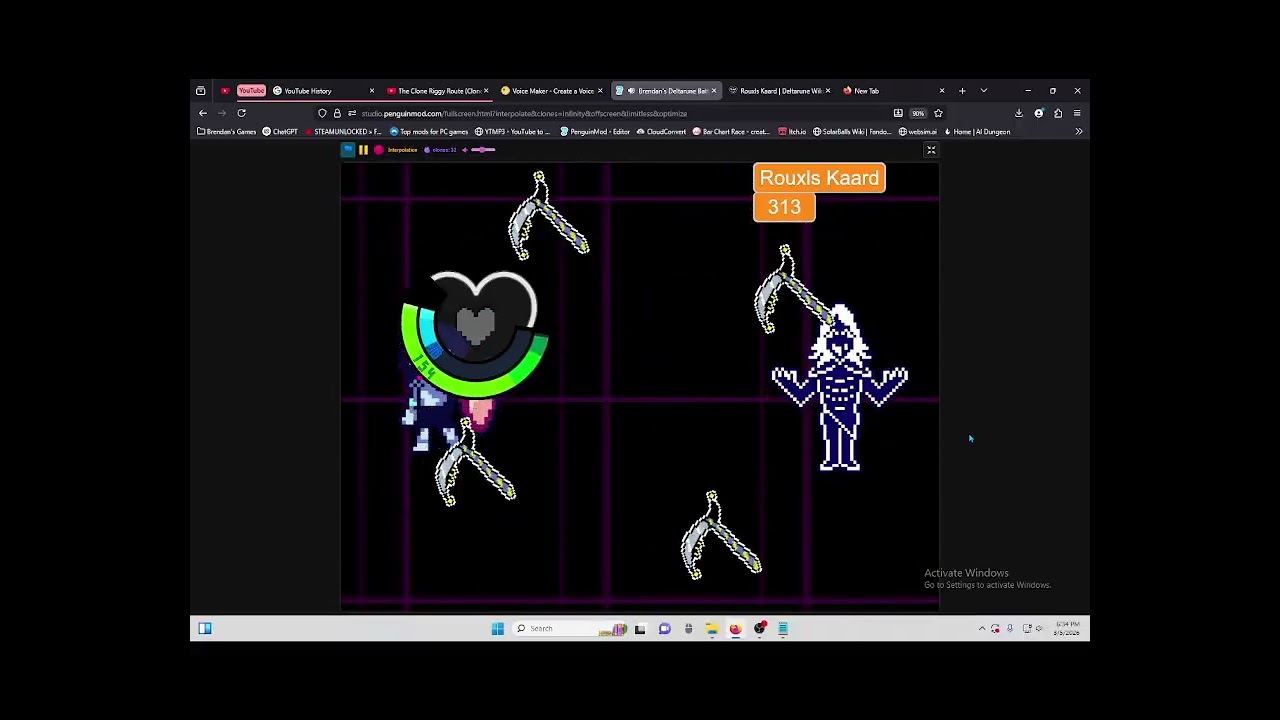The image size is (1280, 720).
Task: Open the taskbar clock and date
Action: pyautogui.click(x=1068, y=629)
